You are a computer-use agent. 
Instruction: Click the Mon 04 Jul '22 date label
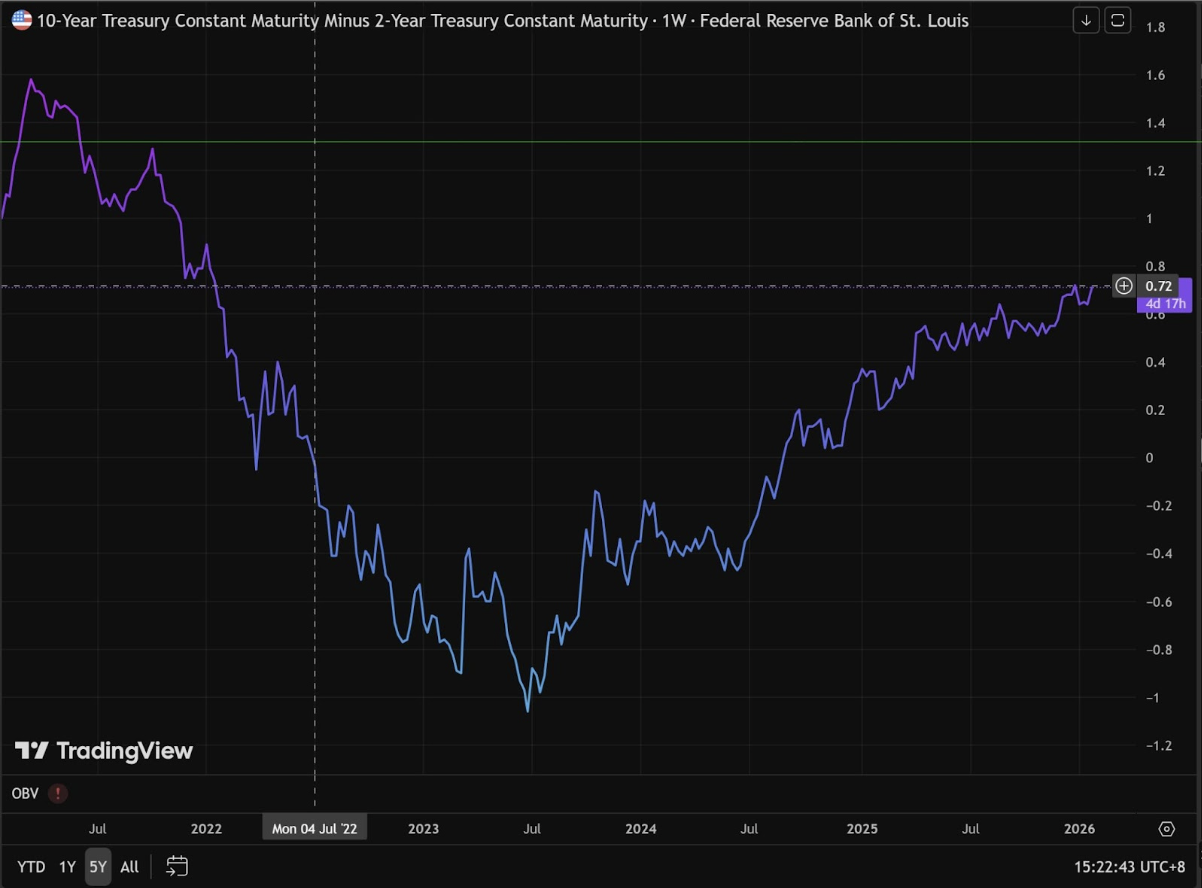pos(314,829)
